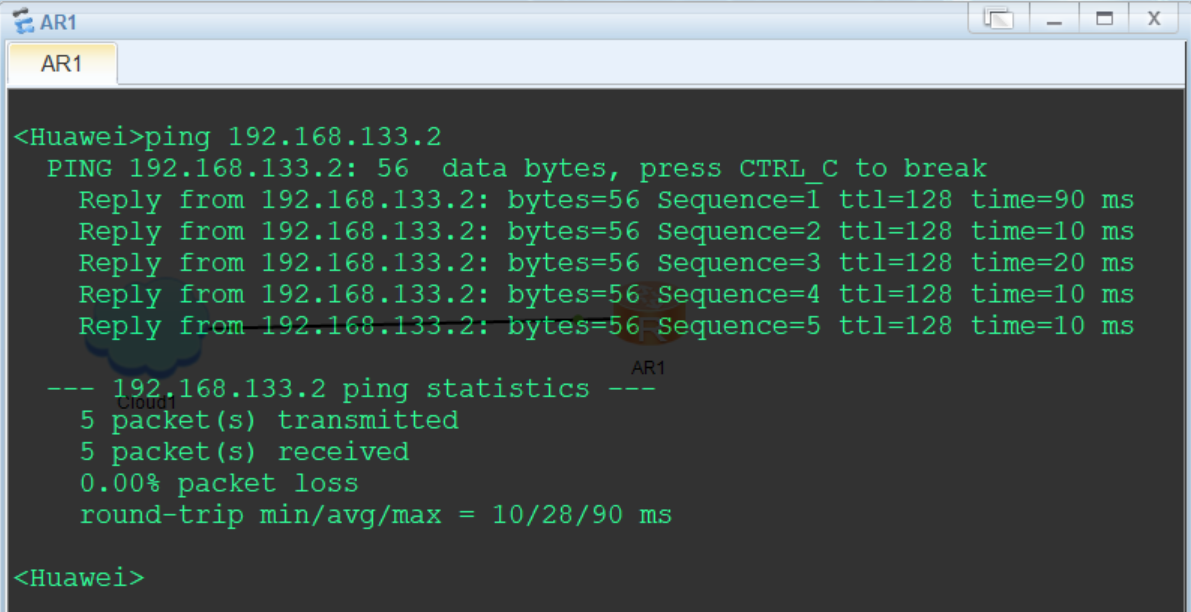Click the Sequence=2 reply line
Screen dimensions: 1191x612
[x=606, y=232]
